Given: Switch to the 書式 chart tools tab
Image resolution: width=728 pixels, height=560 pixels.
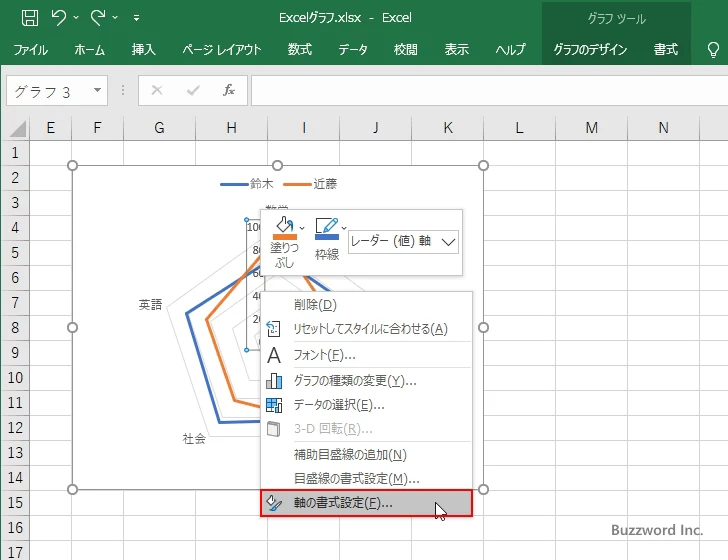Looking at the screenshot, I should click(x=666, y=50).
